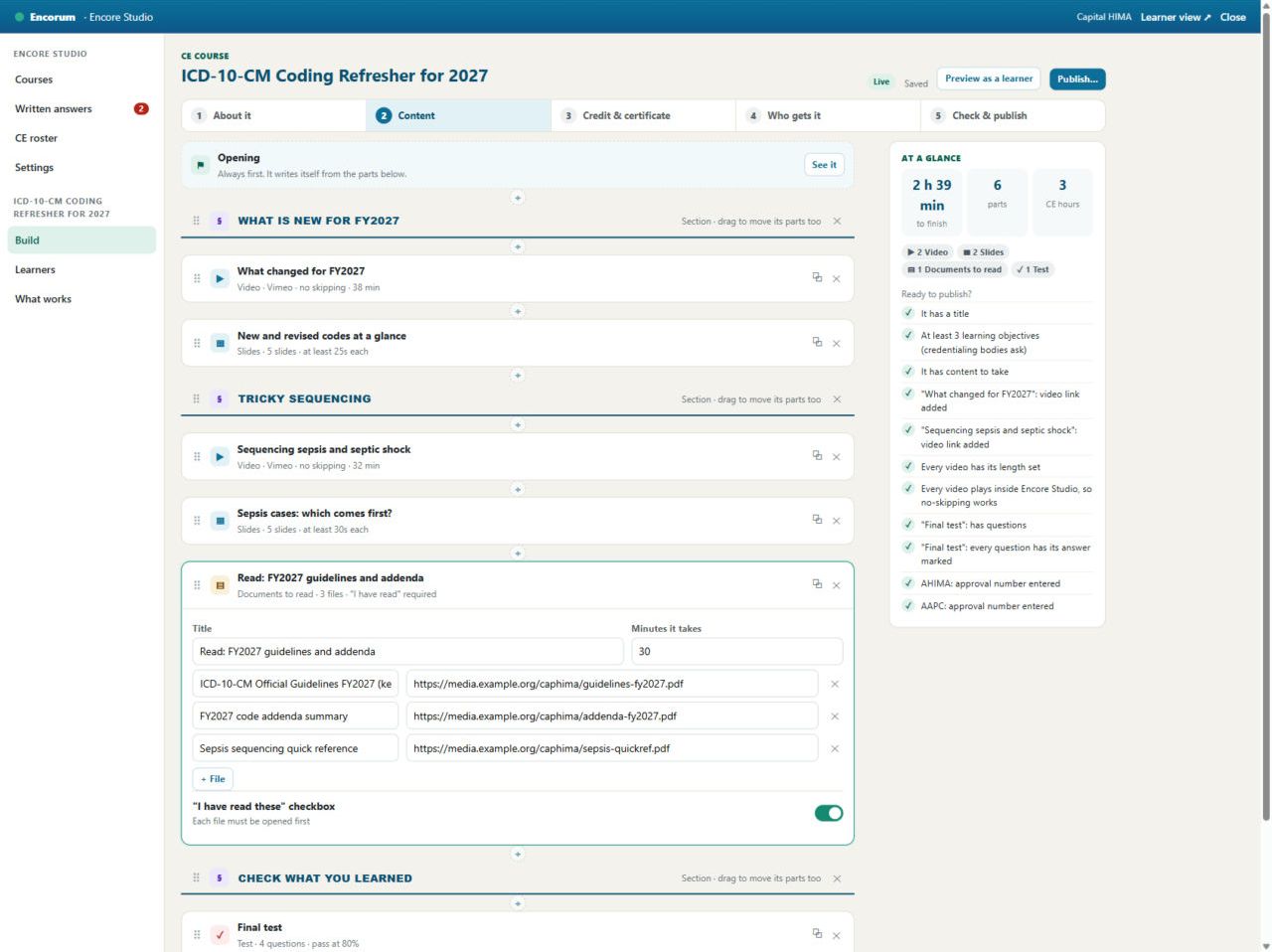
Task: Duplicate "New and revised codes at a glance"
Action: tap(817, 342)
